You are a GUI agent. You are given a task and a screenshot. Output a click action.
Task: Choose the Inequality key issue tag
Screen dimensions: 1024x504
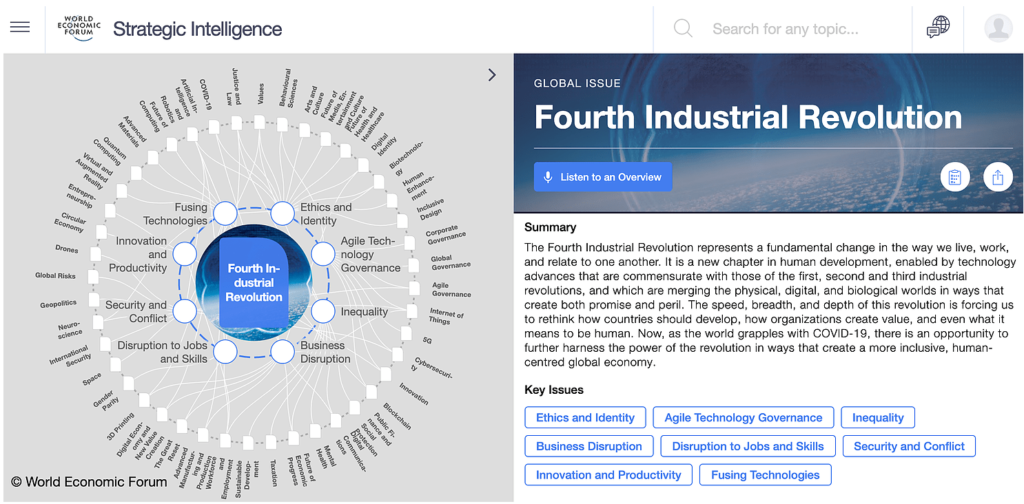click(x=877, y=418)
